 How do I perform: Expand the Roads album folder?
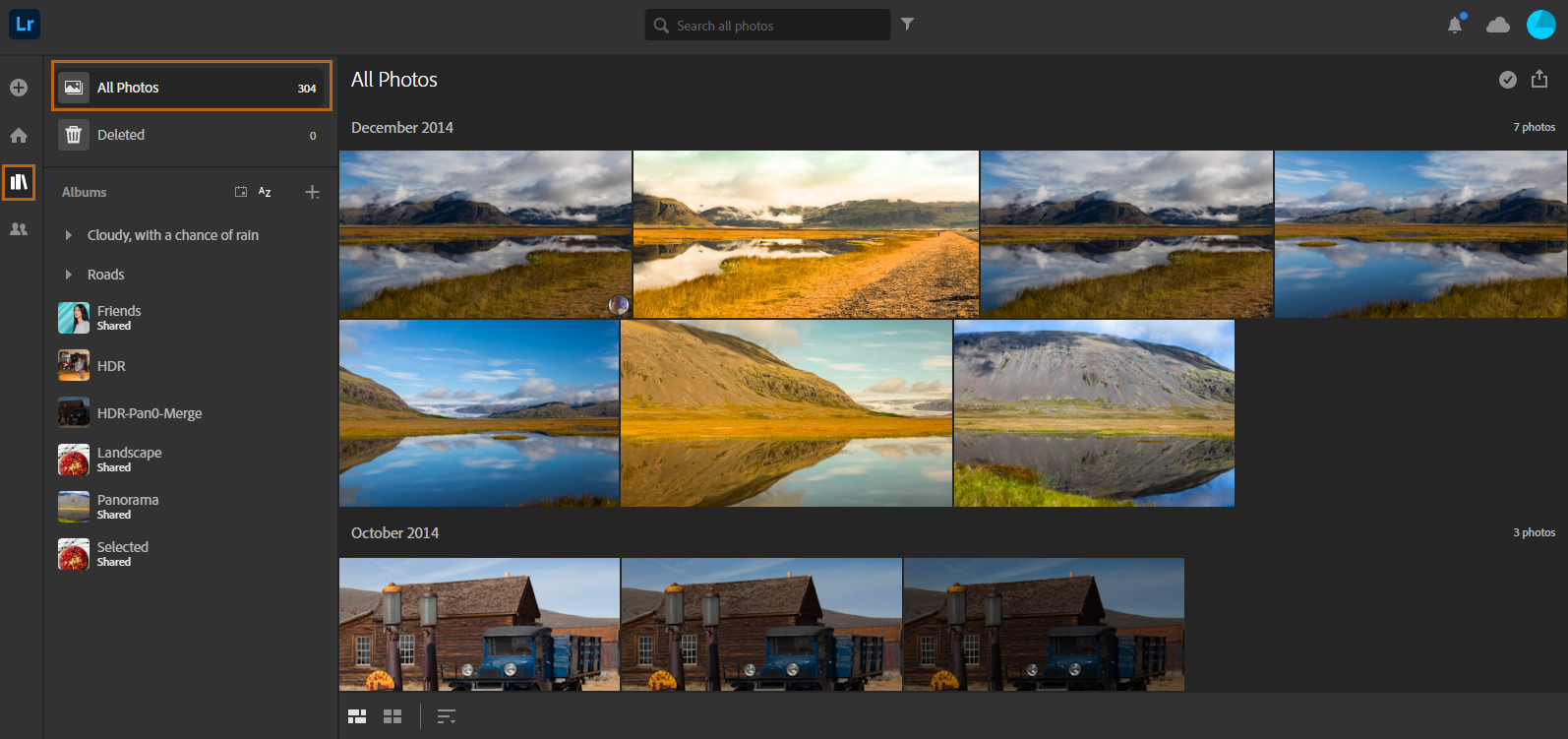(68, 275)
